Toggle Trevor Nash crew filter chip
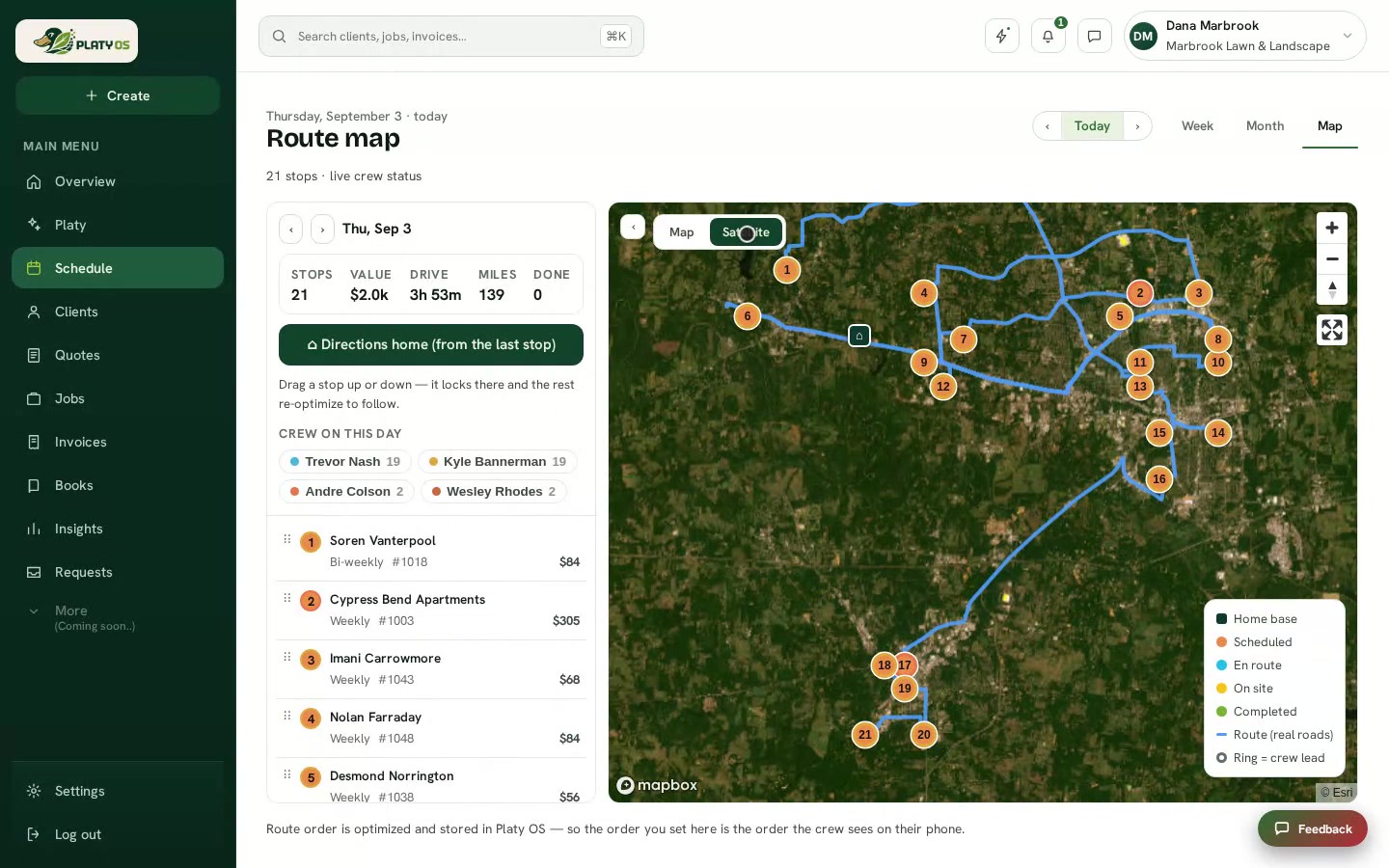 point(344,462)
